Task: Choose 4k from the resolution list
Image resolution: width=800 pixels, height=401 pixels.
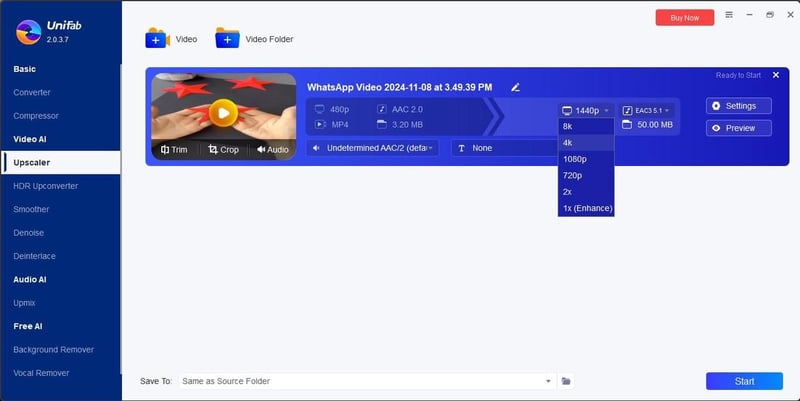Action: (567, 143)
